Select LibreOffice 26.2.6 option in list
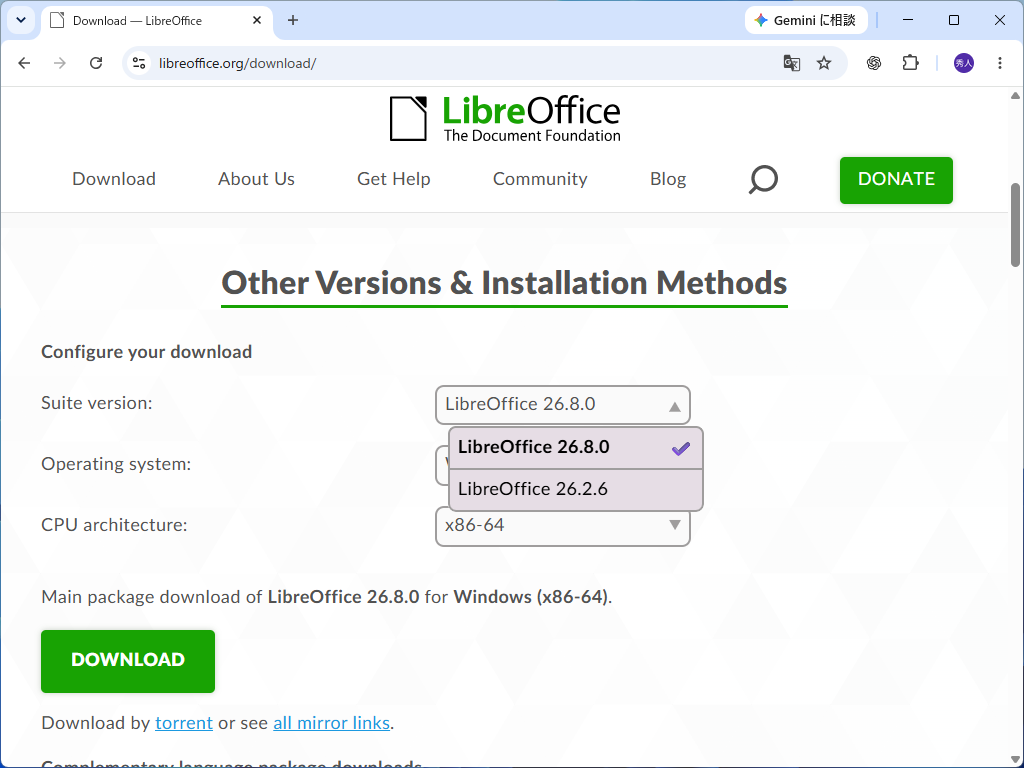 point(575,489)
